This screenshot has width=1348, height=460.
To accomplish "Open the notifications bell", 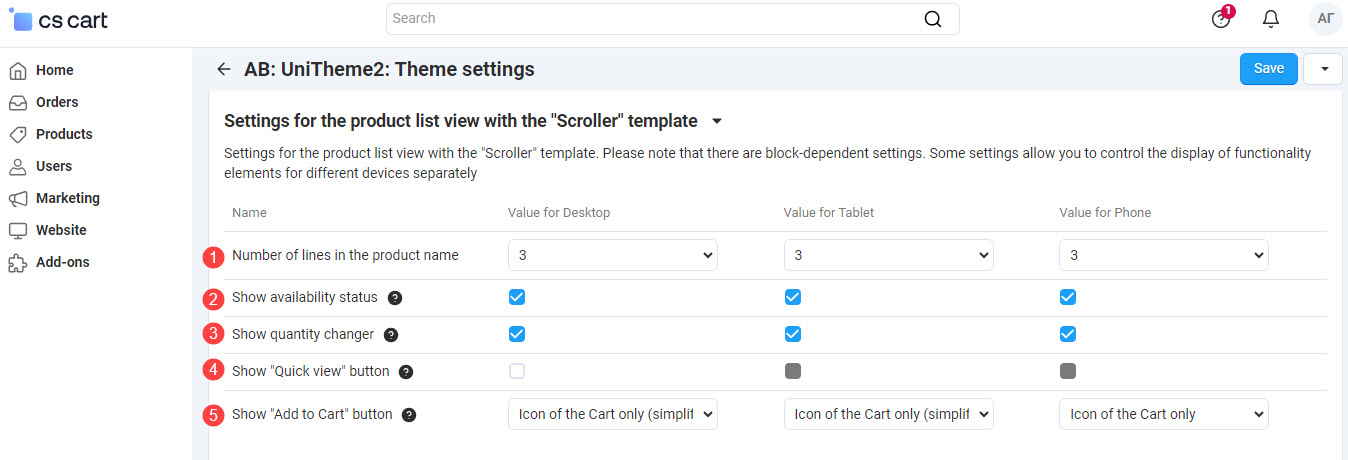I will tap(1271, 19).
